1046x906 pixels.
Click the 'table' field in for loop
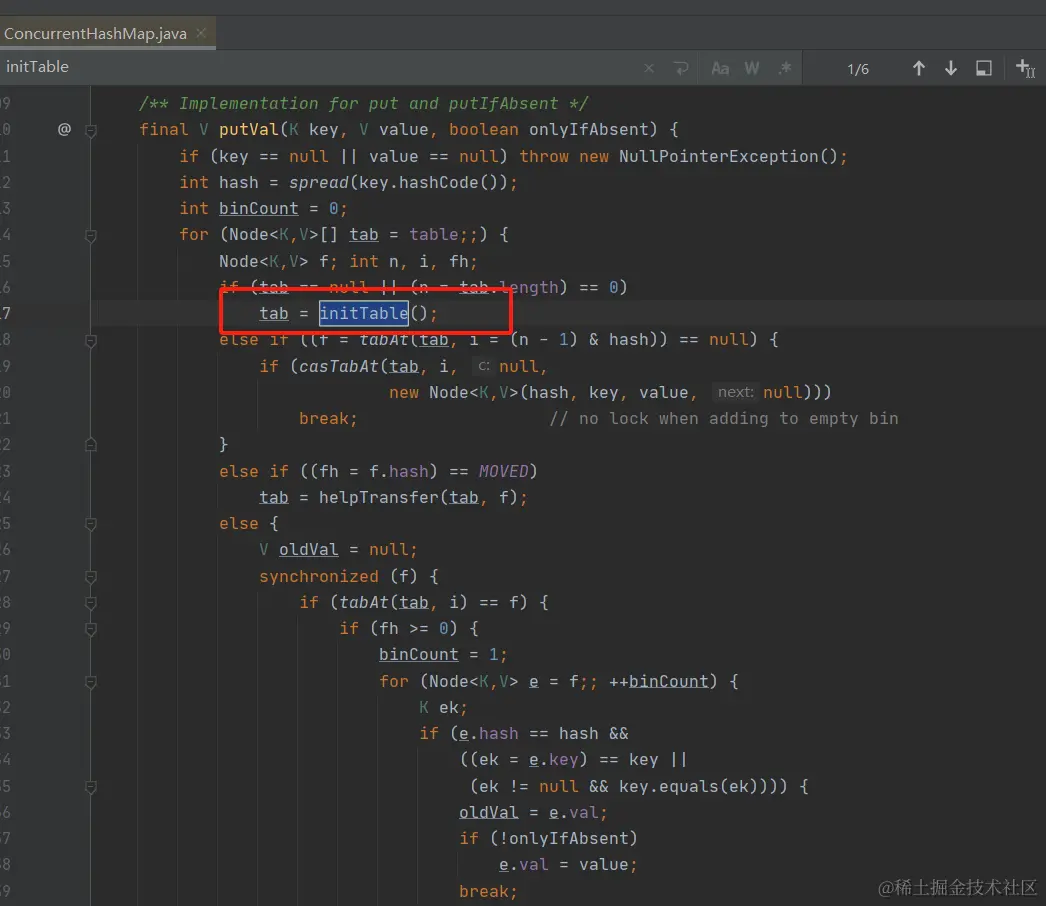point(434,234)
